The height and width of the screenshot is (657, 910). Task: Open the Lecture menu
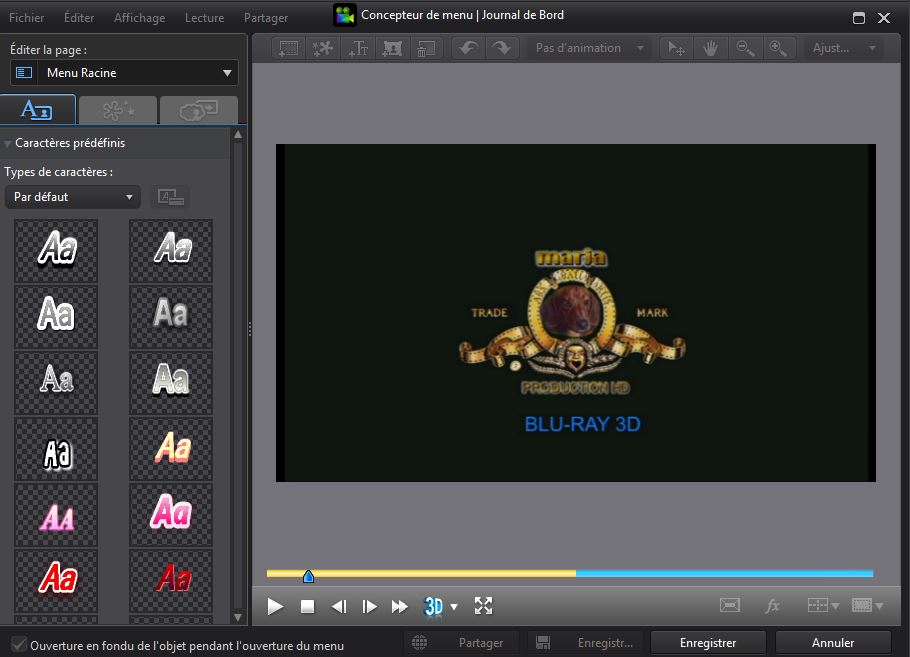pos(204,18)
